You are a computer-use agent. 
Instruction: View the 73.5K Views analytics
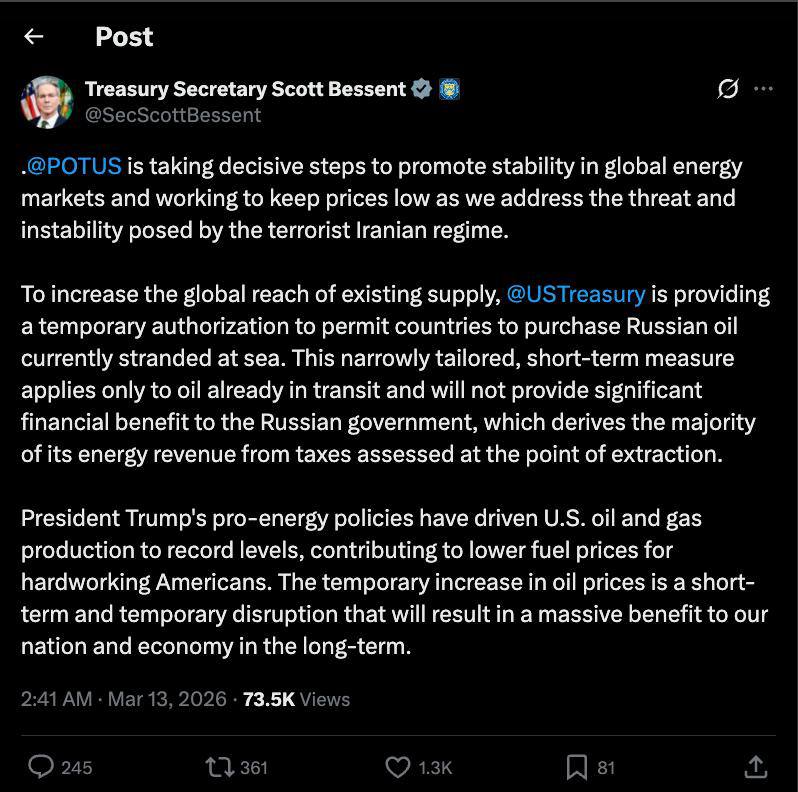[x=296, y=699]
